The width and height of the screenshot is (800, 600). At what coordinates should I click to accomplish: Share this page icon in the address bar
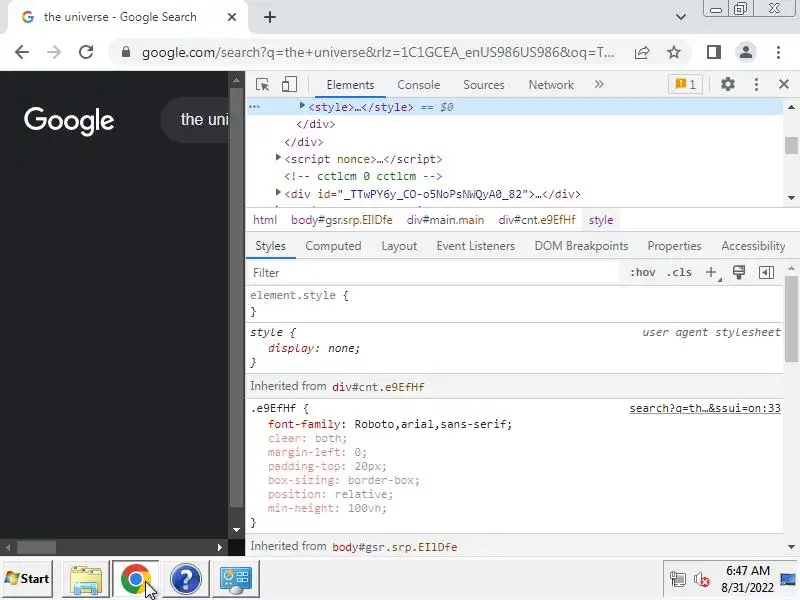(642, 52)
